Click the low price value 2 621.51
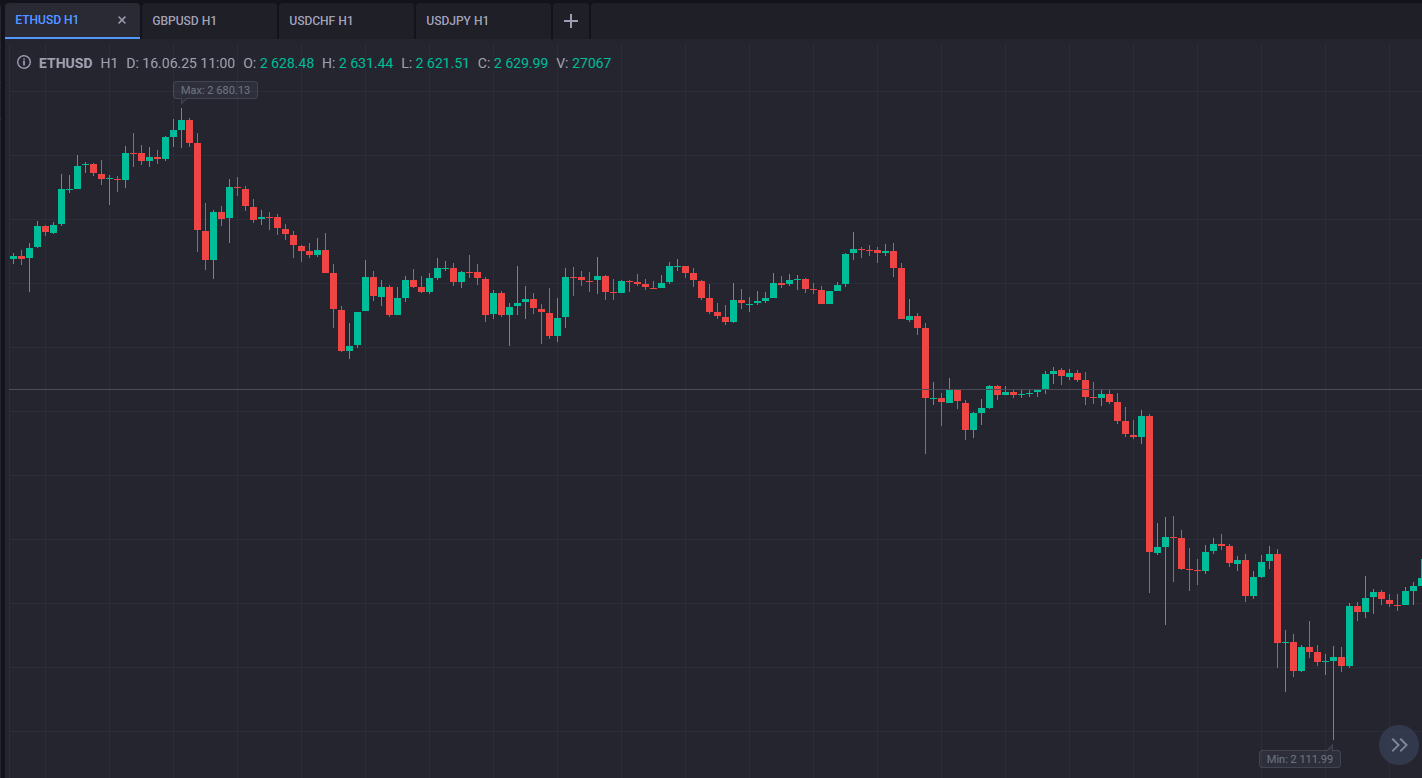 click(442, 63)
